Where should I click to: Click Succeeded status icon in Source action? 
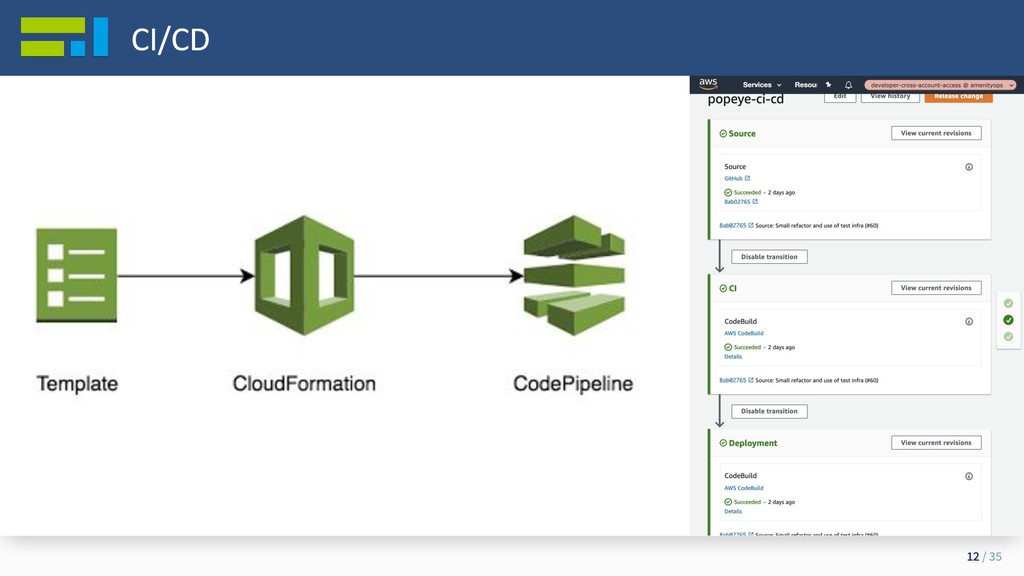click(728, 193)
